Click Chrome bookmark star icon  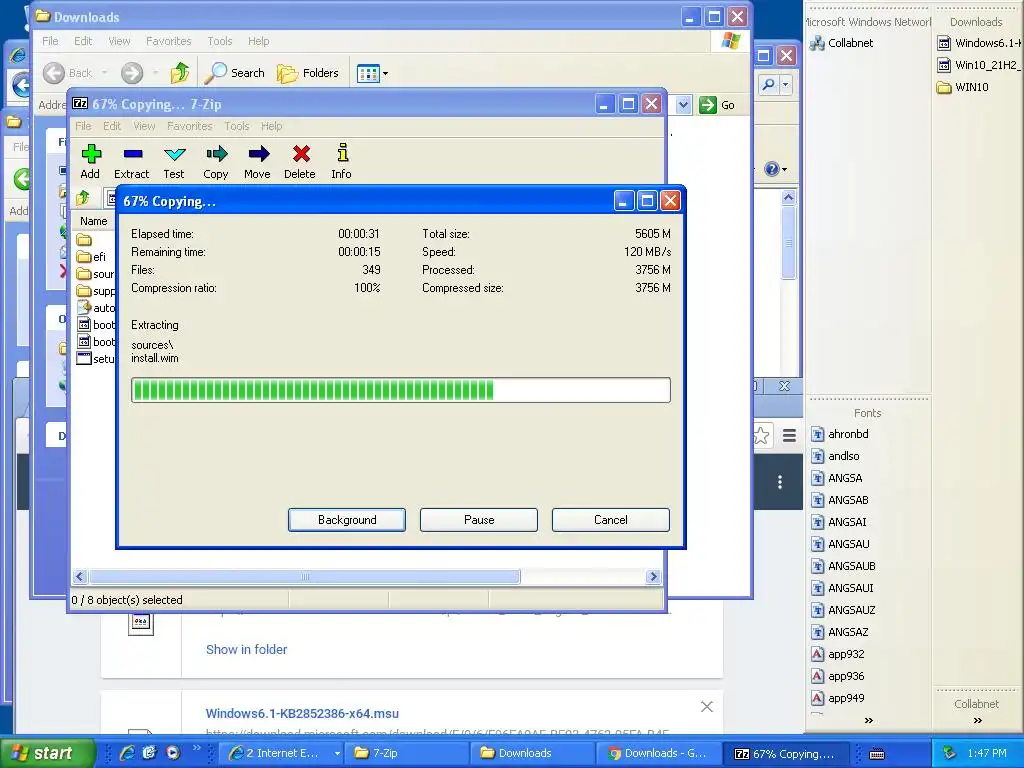(x=761, y=436)
